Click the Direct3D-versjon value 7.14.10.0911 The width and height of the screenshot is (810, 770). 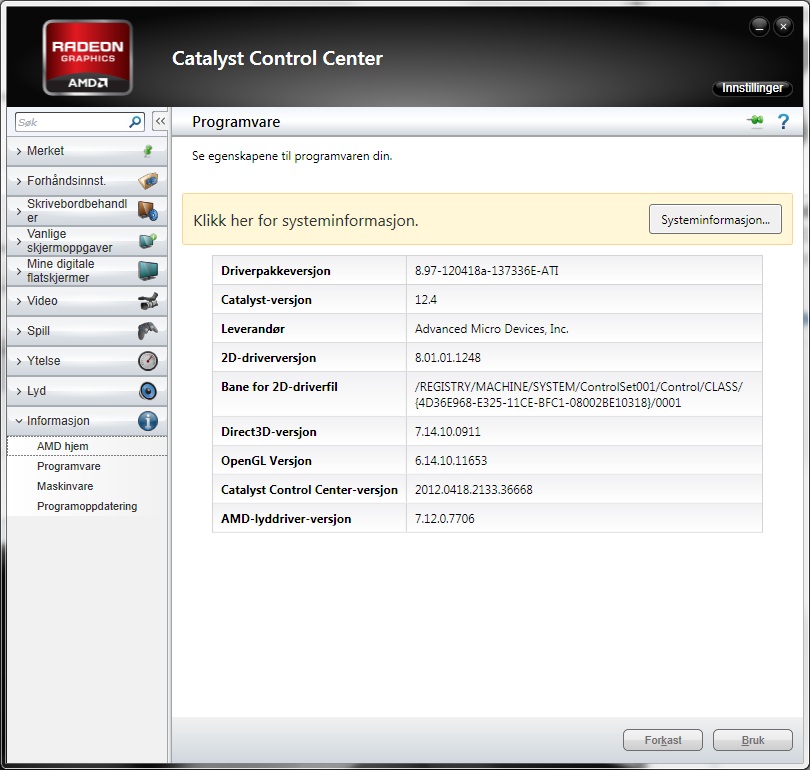(x=447, y=432)
